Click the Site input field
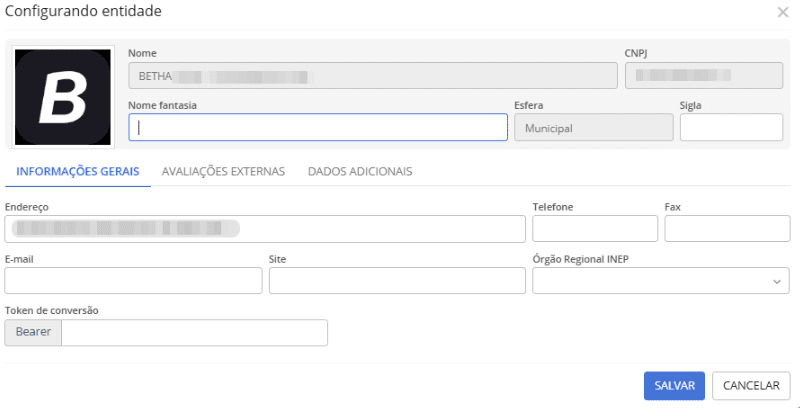Image resolution: width=800 pixels, height=408 pixels. (397, 280)
